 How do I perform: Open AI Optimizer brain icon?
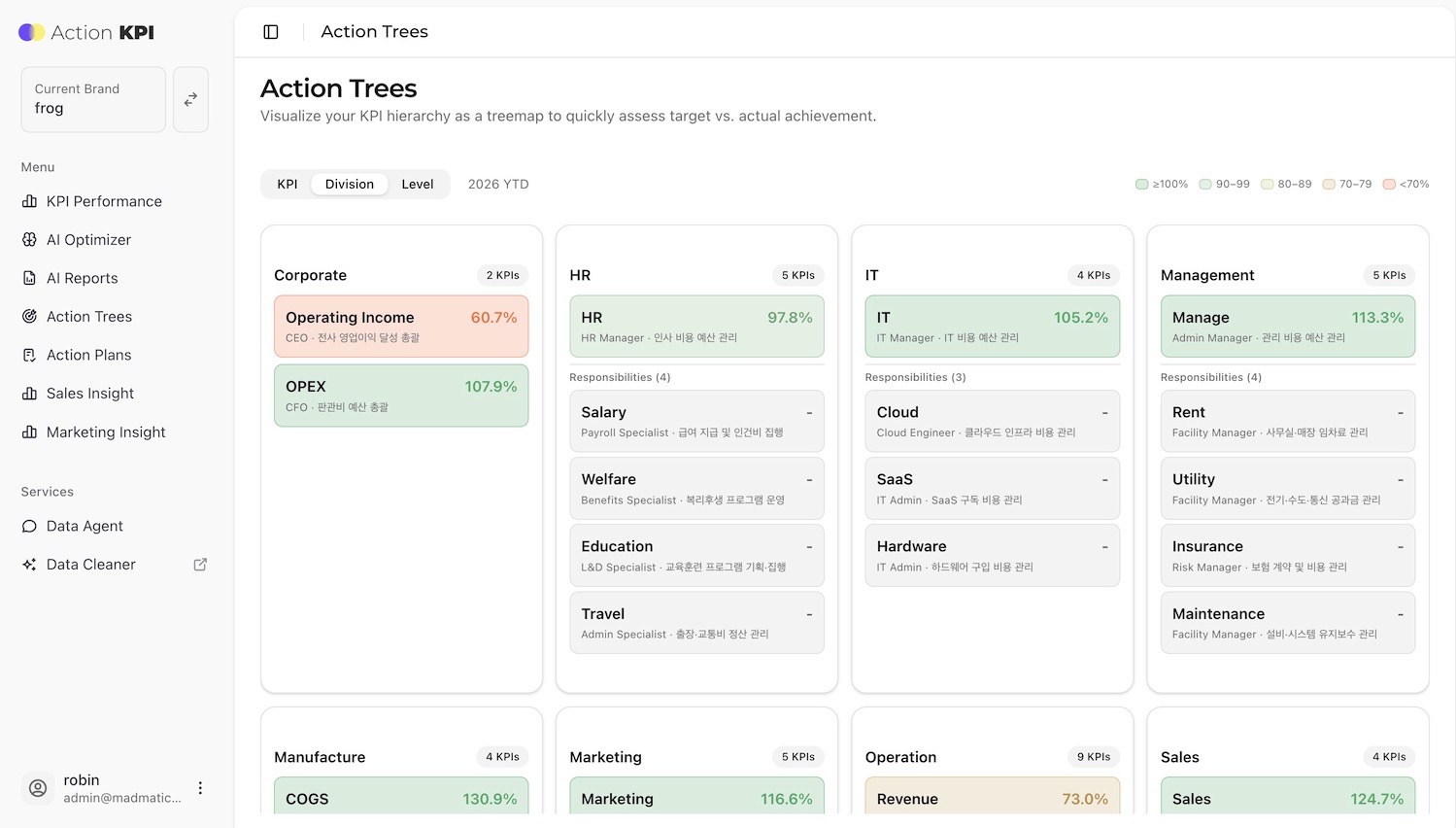pyautogui.click(x=29, y=240)
